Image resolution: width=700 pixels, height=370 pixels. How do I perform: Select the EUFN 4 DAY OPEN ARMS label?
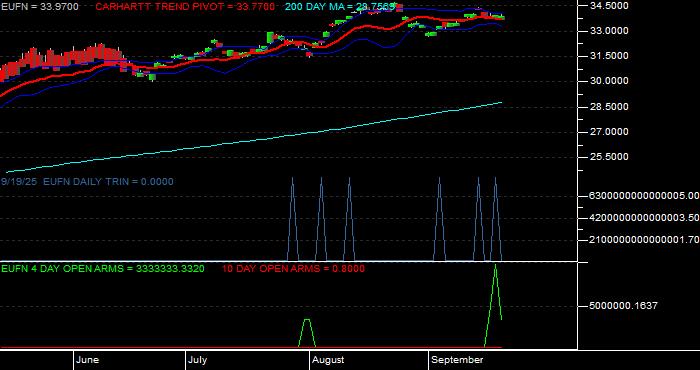point(103,269)
